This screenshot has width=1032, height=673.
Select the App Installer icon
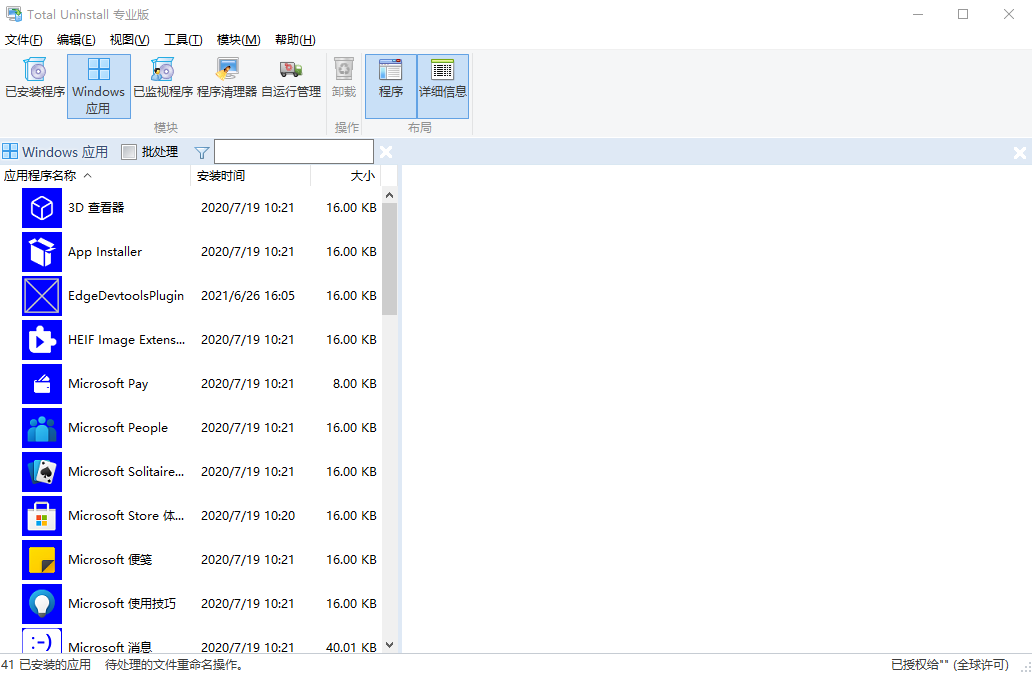point(41,252)
